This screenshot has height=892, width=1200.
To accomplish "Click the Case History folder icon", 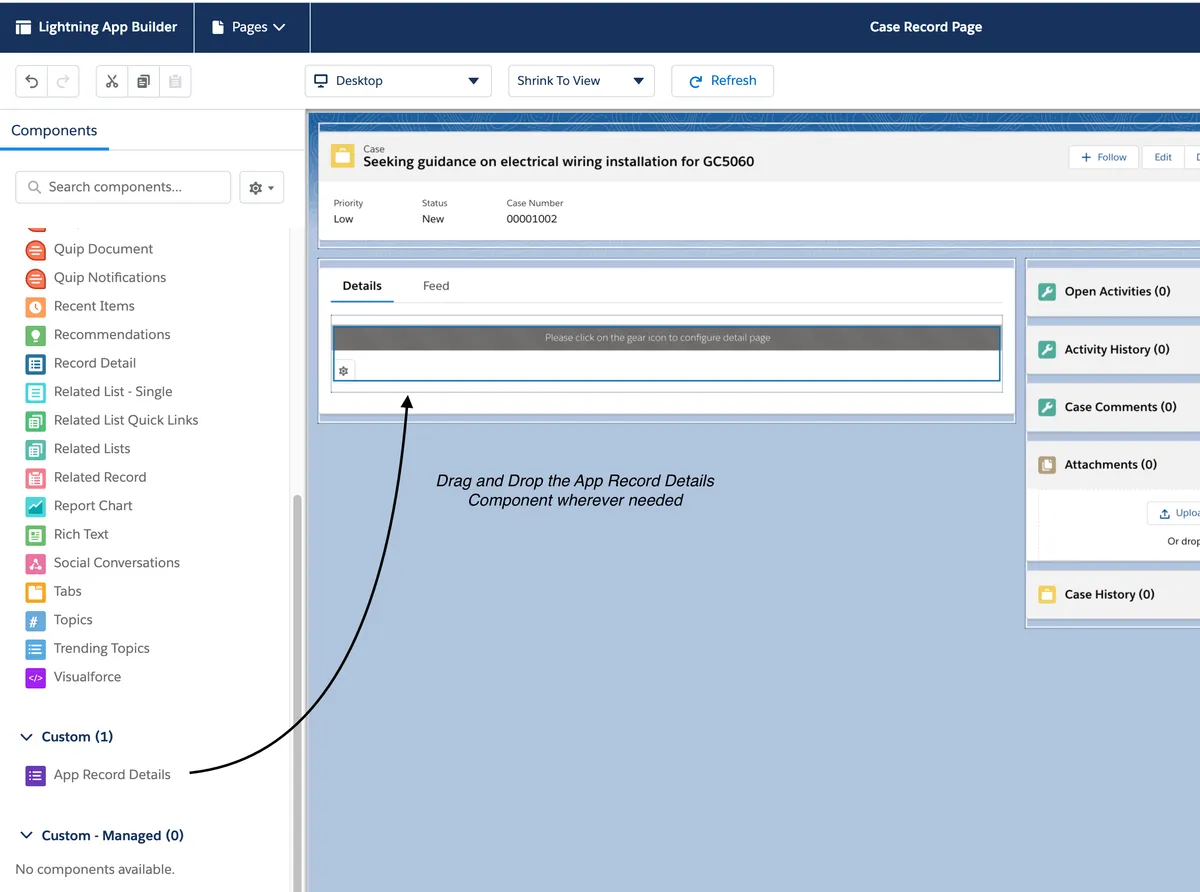I will pyautogui.click(x=1047, y=594).
